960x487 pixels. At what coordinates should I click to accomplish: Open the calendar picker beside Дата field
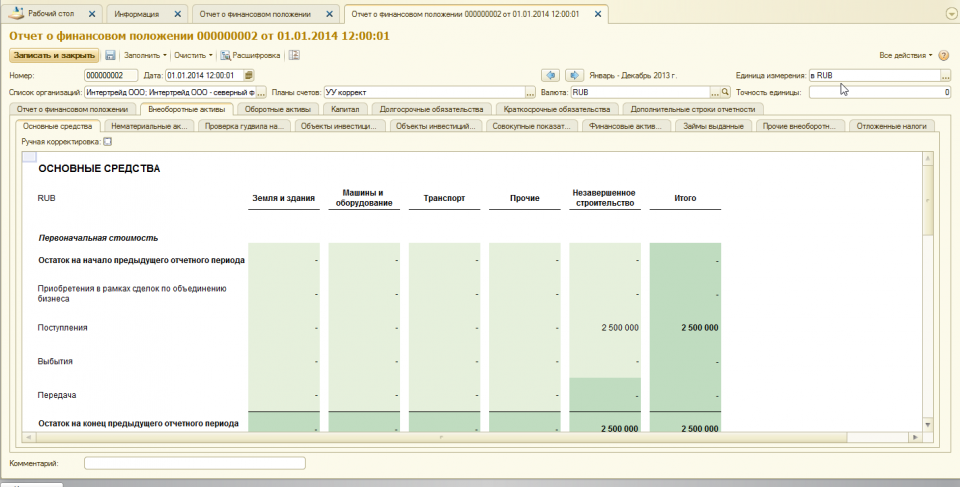(x=249, y=75)
